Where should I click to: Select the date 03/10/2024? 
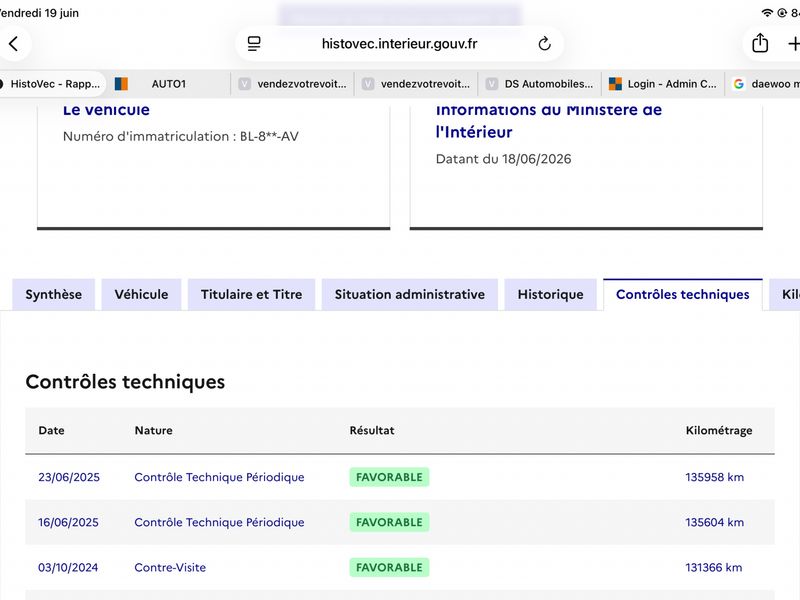click(68, 567)
